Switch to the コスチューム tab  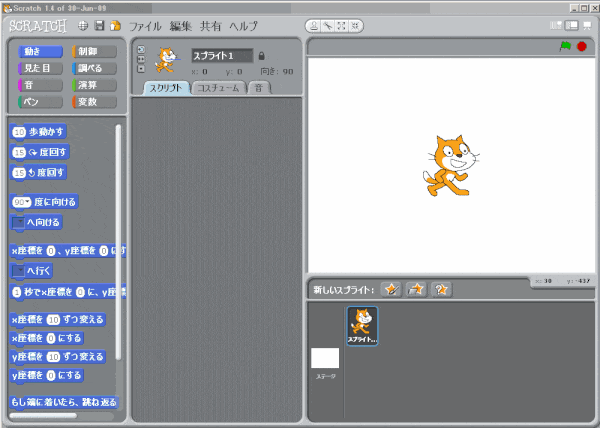point(217,88)
